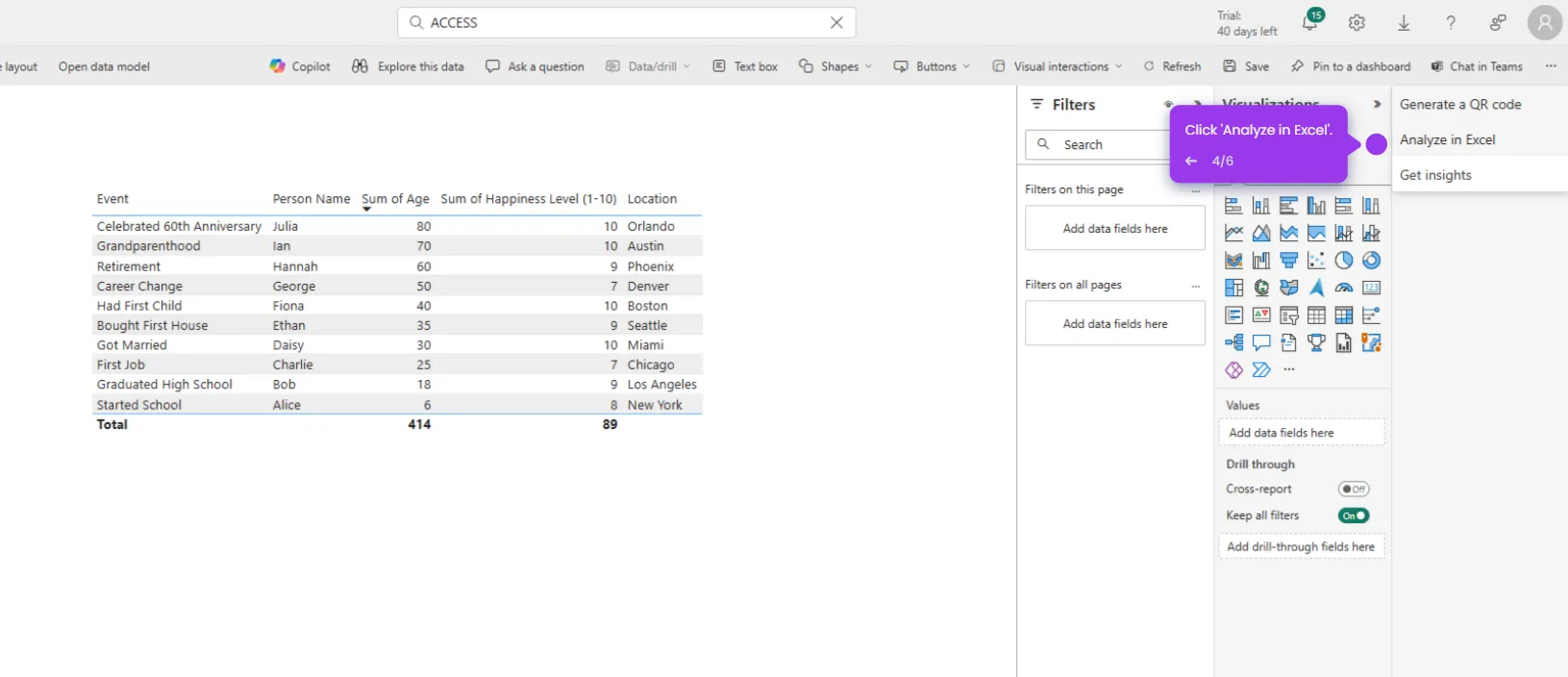The width and height of the screenshot is (1568, 677).
Task: Toggle Filters pane visibility eye icon
Action: point(1168,104)
